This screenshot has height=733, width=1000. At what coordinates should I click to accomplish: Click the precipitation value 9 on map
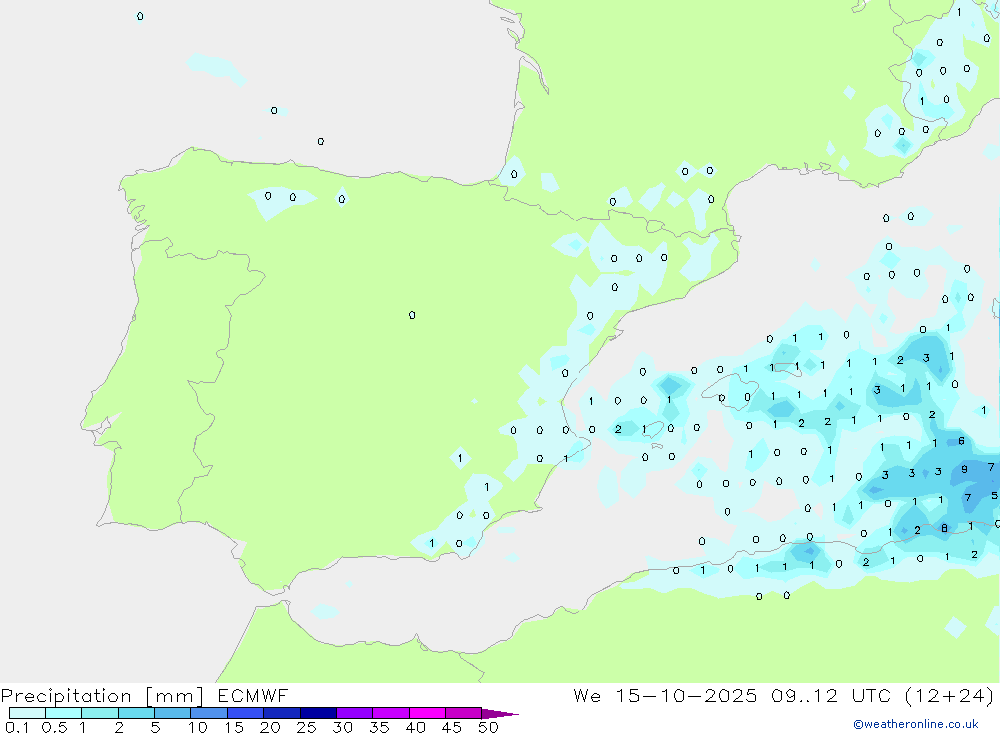964,469
